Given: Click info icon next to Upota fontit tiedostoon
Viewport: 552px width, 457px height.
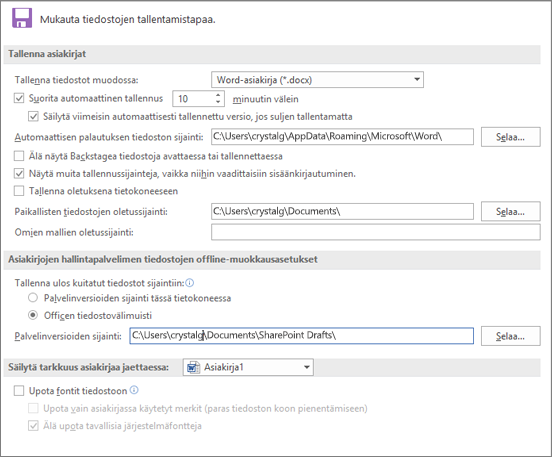Looking at the screenshot, I should 134,390.
